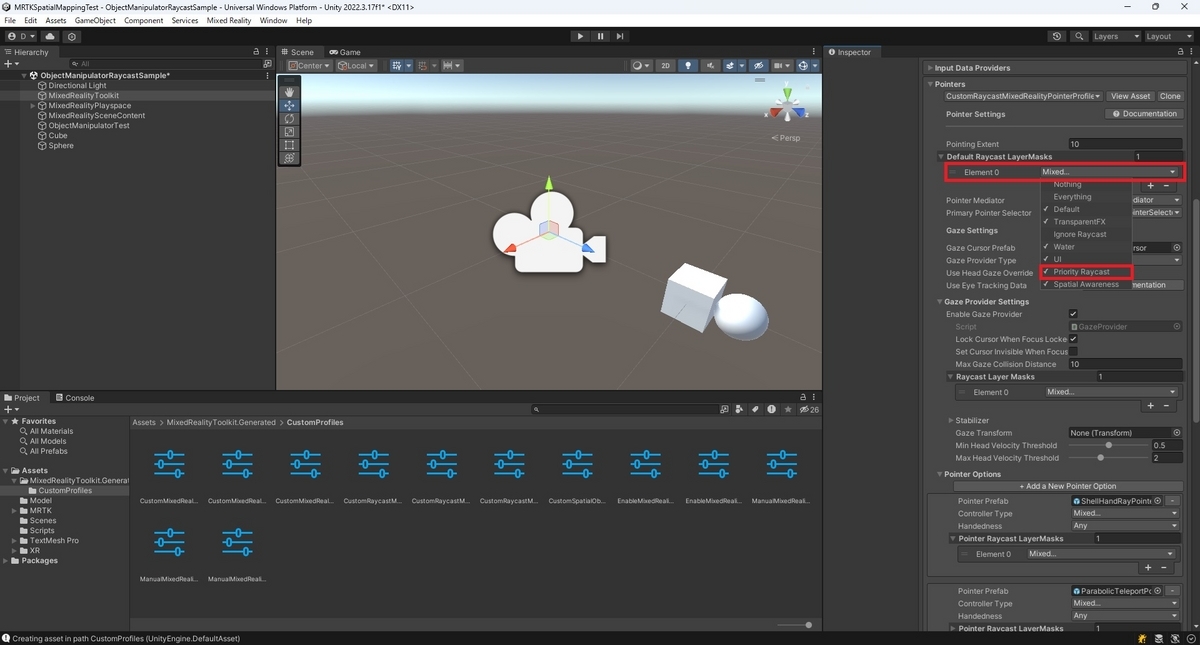Open the Documentation button
The height and width of the screenshot is (645, 1200).
1144,114
